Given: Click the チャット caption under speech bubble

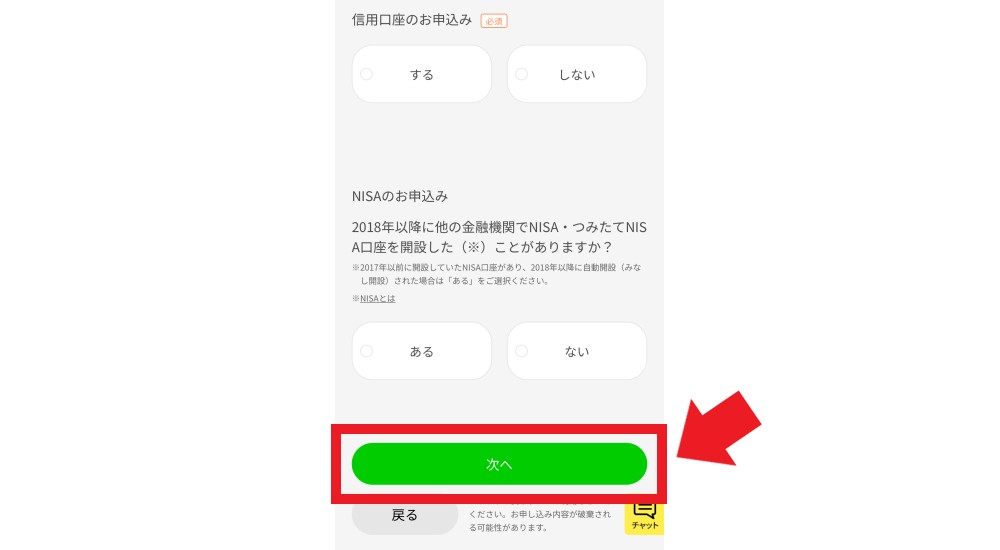Looking at the screenshot, I should coord(645,526).
